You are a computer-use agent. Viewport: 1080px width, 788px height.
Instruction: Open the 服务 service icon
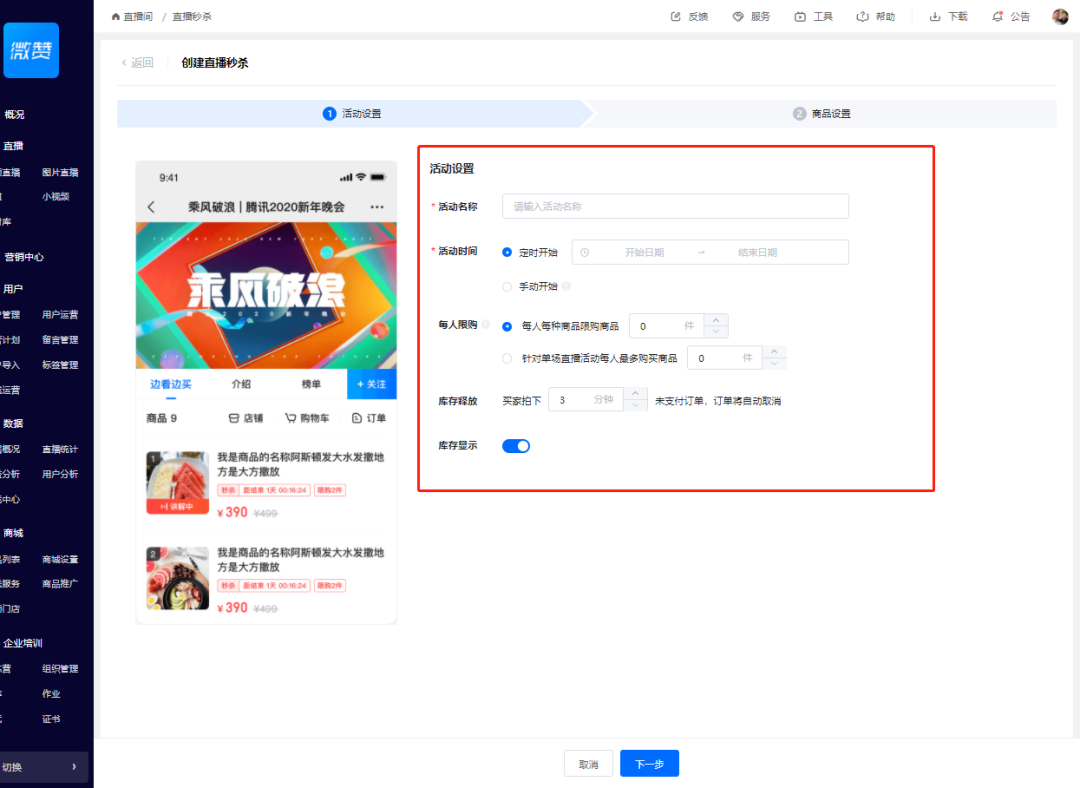point(738,17)
